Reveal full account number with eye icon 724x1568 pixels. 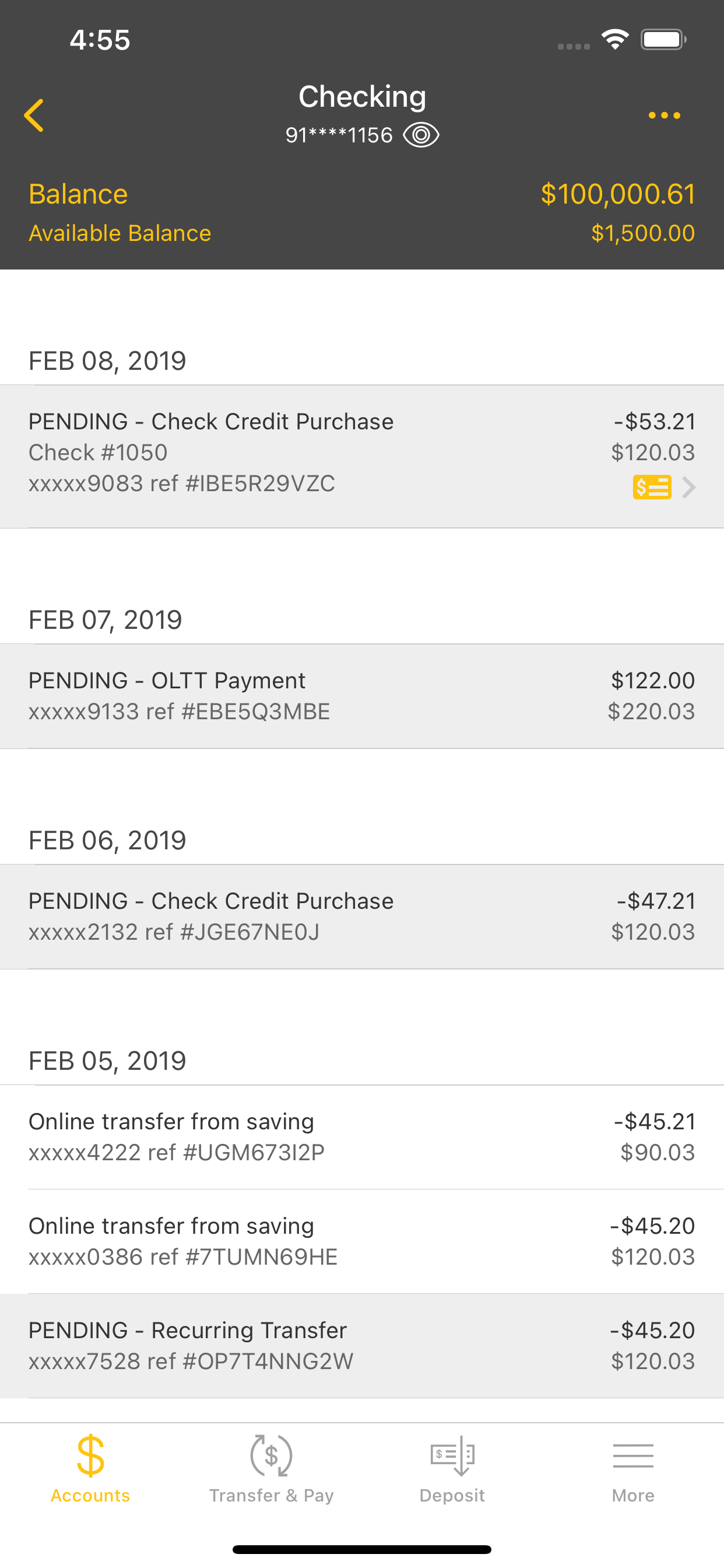point(421,135)
